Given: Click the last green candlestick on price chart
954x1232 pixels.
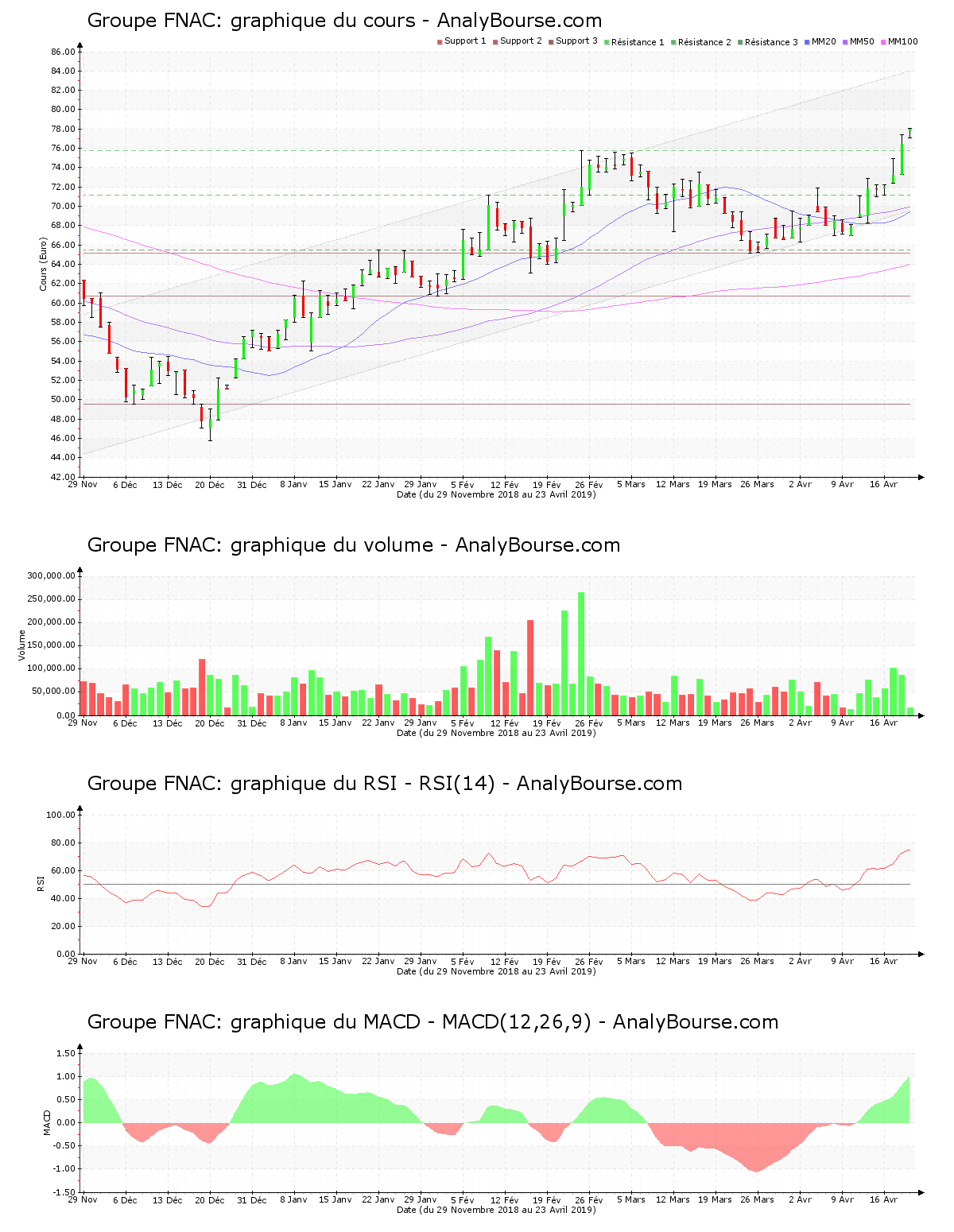Looking at the screenshot, I should (x=909, y=133).
